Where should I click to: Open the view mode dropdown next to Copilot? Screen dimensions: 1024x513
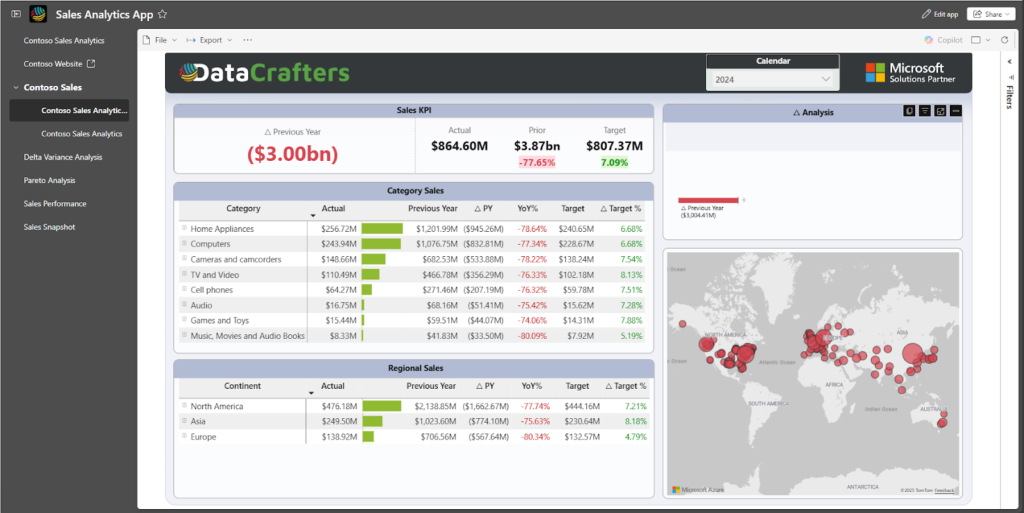coord(981,40)
